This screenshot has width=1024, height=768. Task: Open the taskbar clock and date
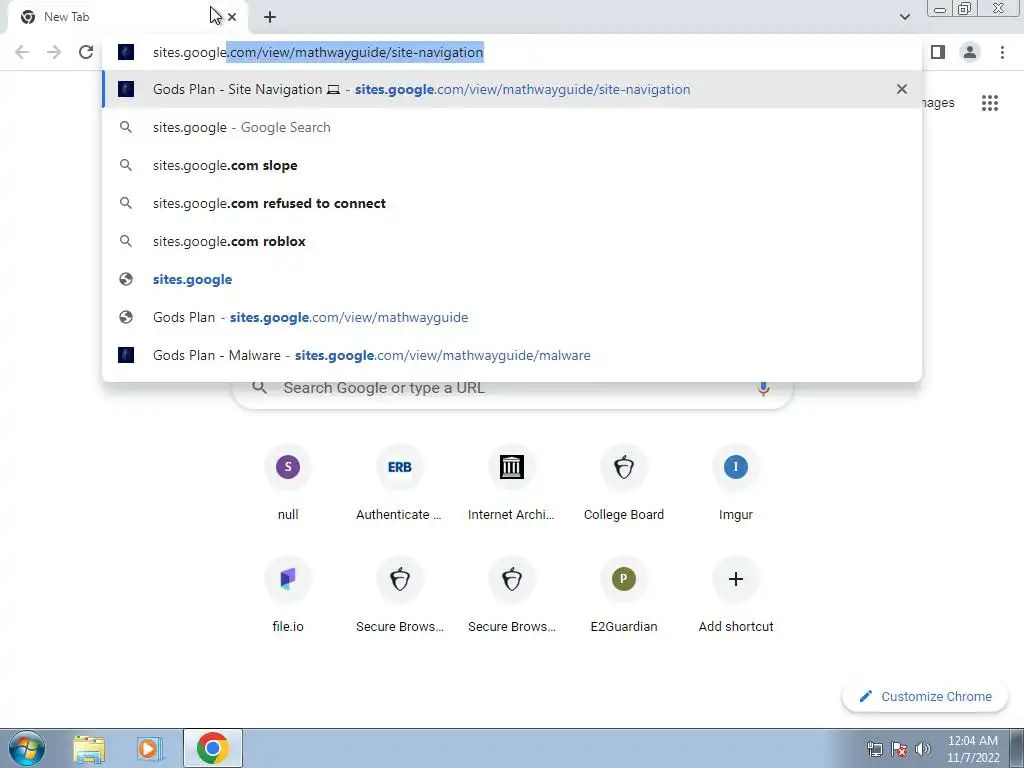972,749
